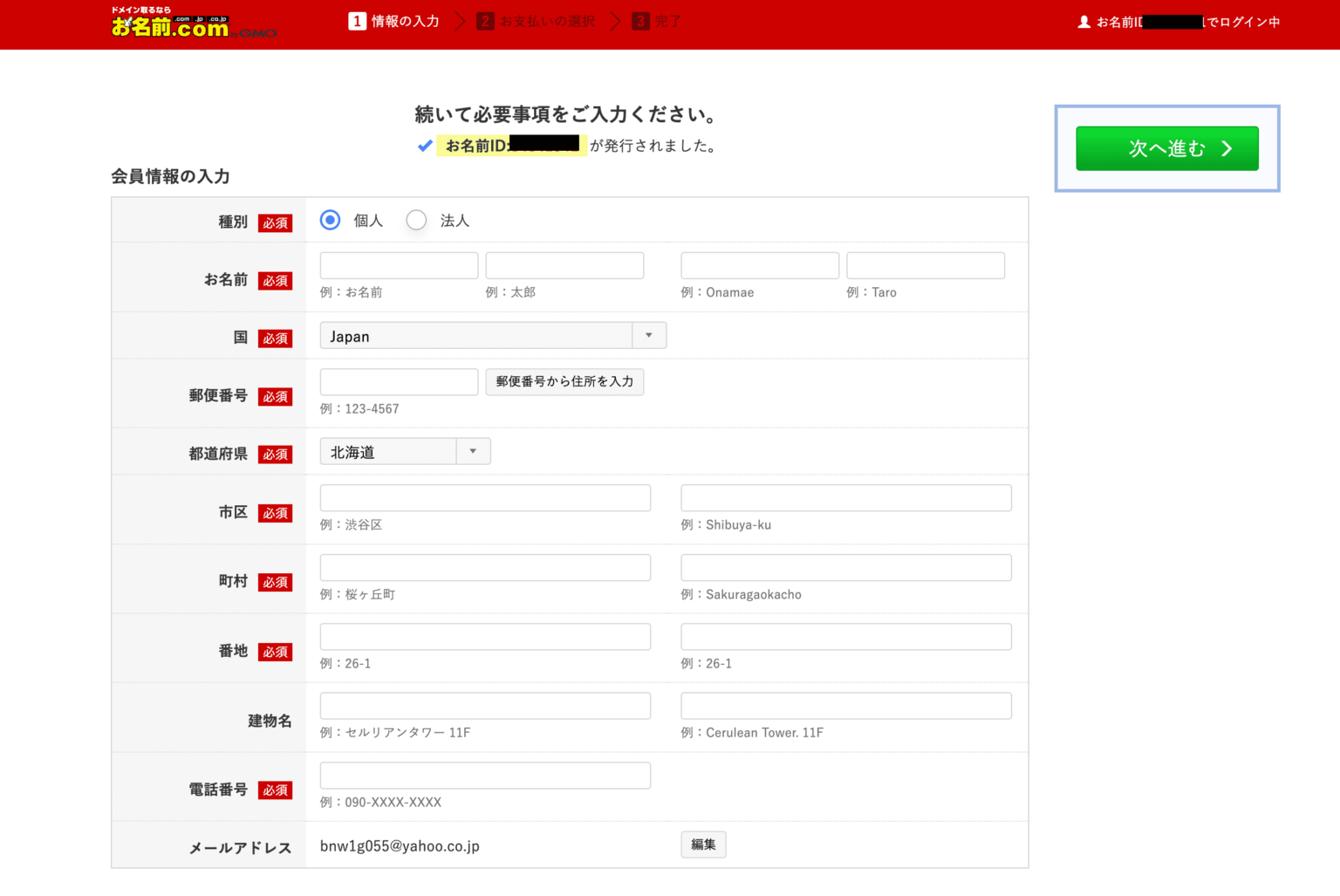
Task: Click the user account icon at top right
Action: [x=1084, y=21]
